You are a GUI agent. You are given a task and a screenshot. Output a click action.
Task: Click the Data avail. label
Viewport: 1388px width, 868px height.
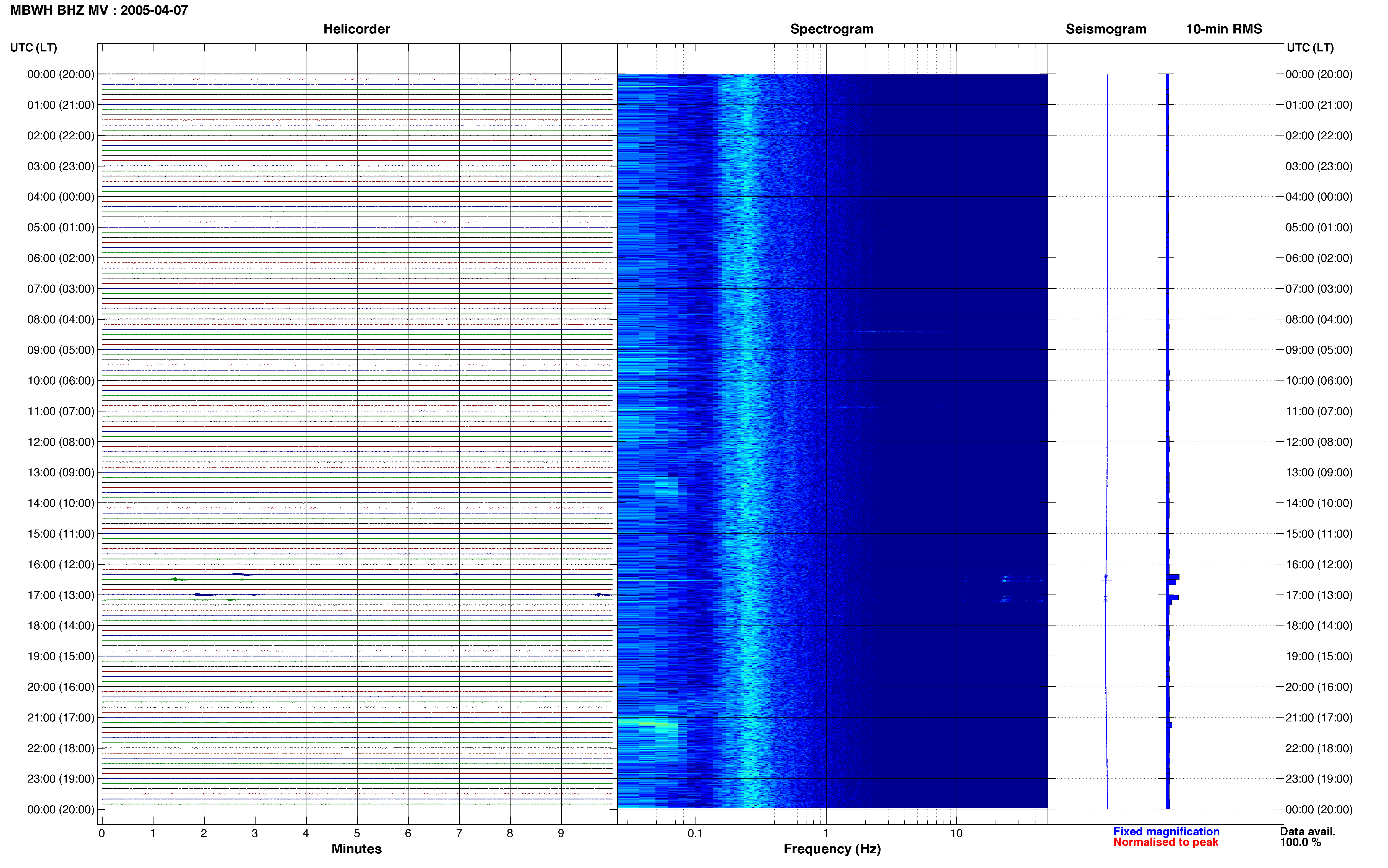[1308, 831]
